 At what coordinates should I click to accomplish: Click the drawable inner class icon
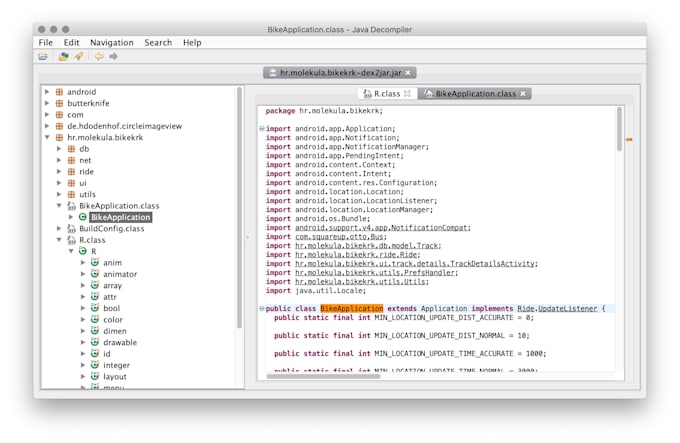tap(95, 342)
